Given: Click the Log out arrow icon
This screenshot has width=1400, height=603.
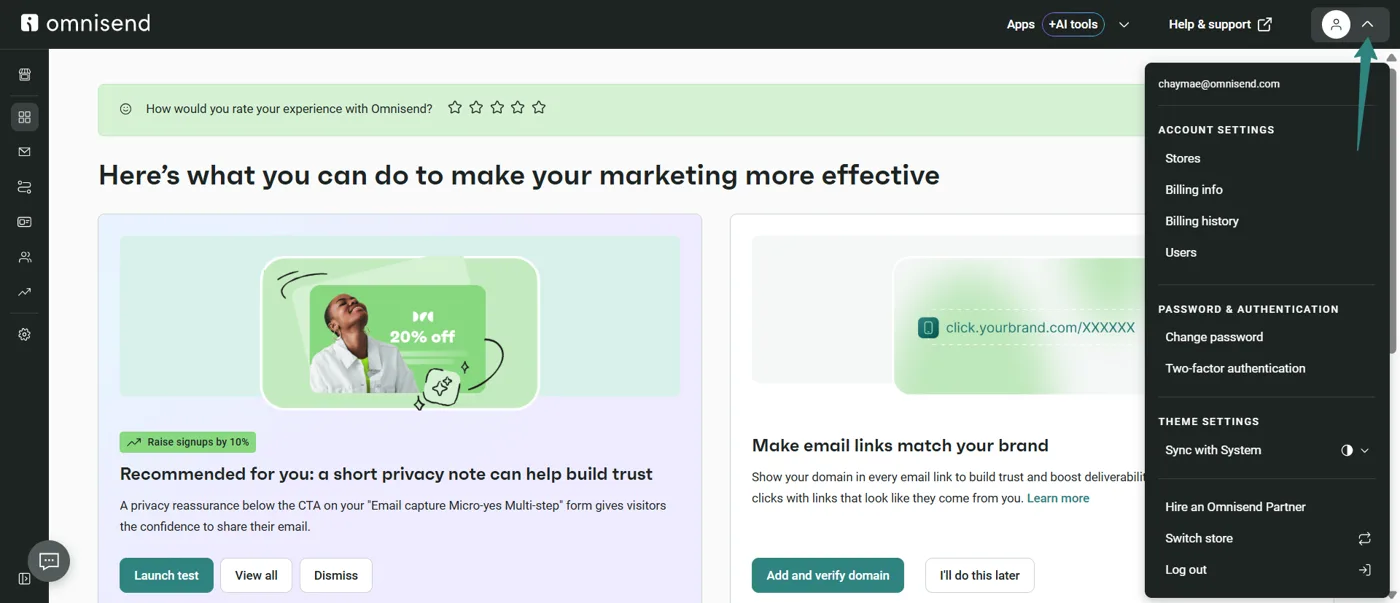Looking at the screenshot, I should pyautogui.click(x=1364, y=570).
